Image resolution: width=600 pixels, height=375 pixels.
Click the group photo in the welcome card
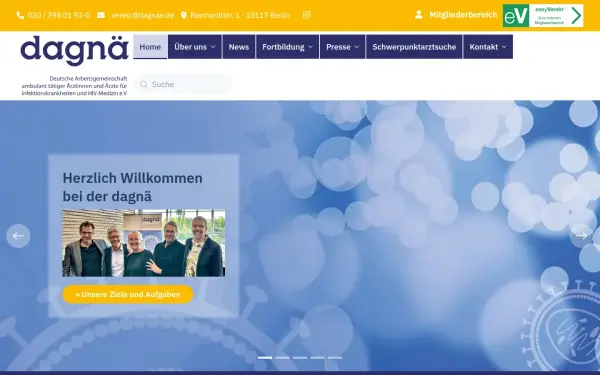[x=143, y=243]
